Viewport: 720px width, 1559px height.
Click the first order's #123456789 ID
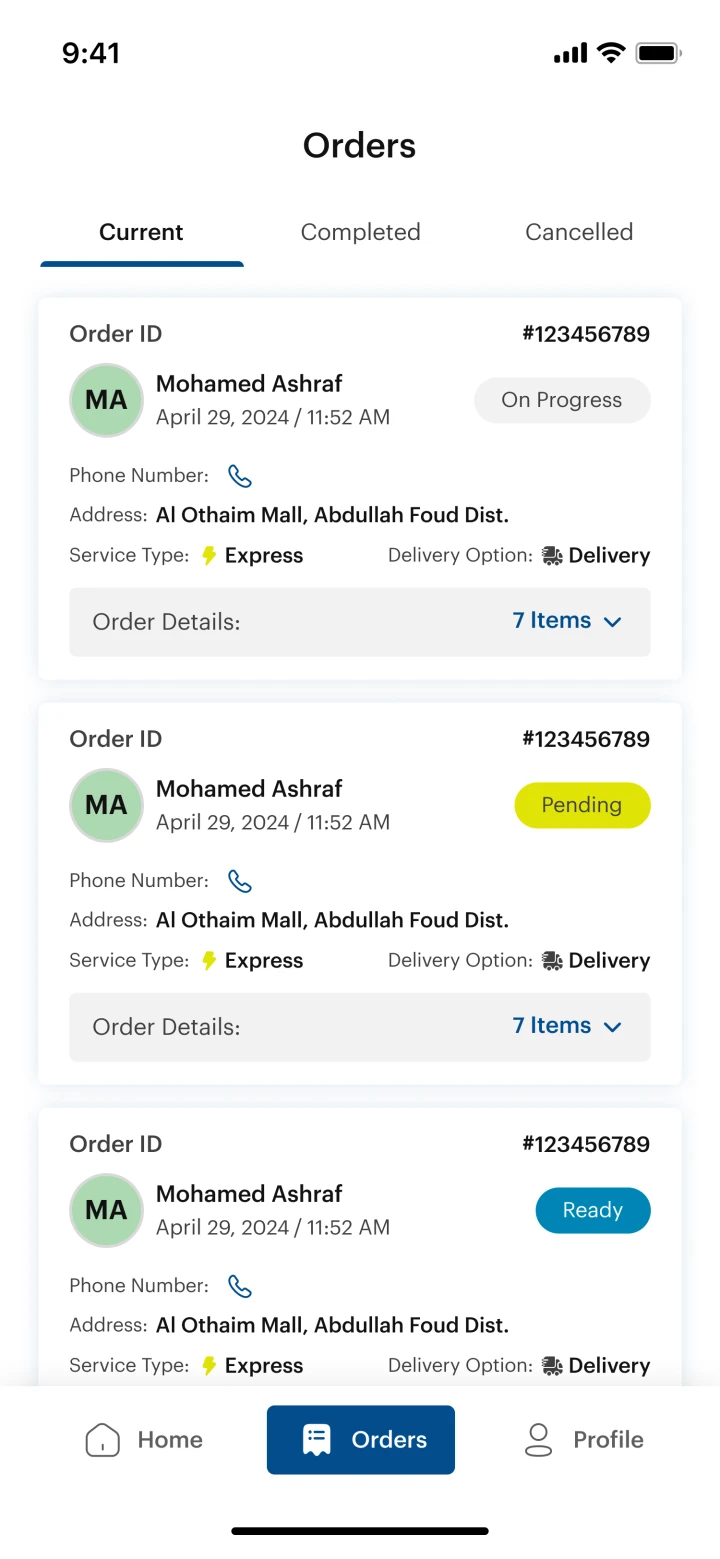(x=586, y=334)
